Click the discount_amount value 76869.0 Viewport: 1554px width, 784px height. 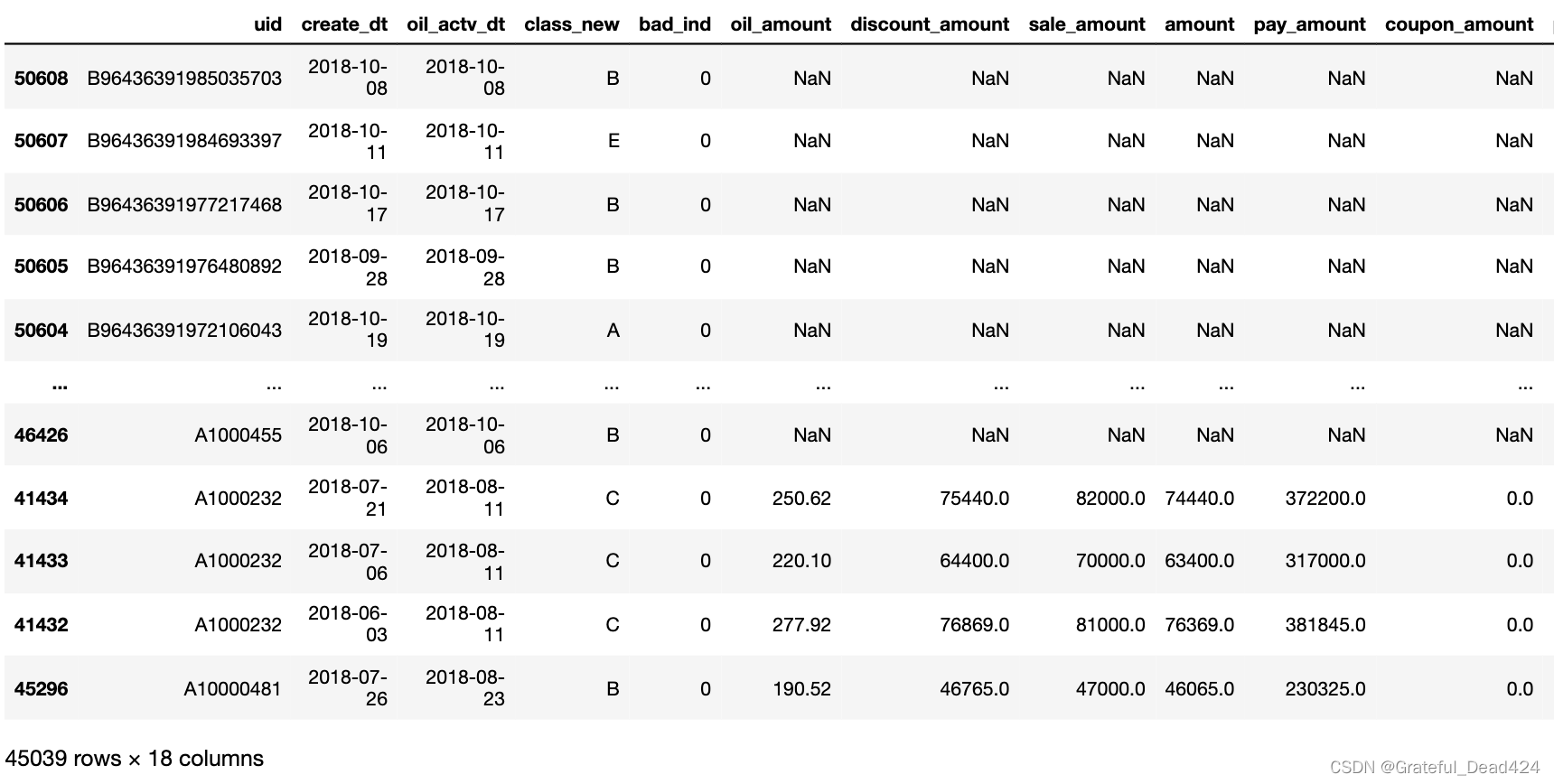(x=974, y=625)
